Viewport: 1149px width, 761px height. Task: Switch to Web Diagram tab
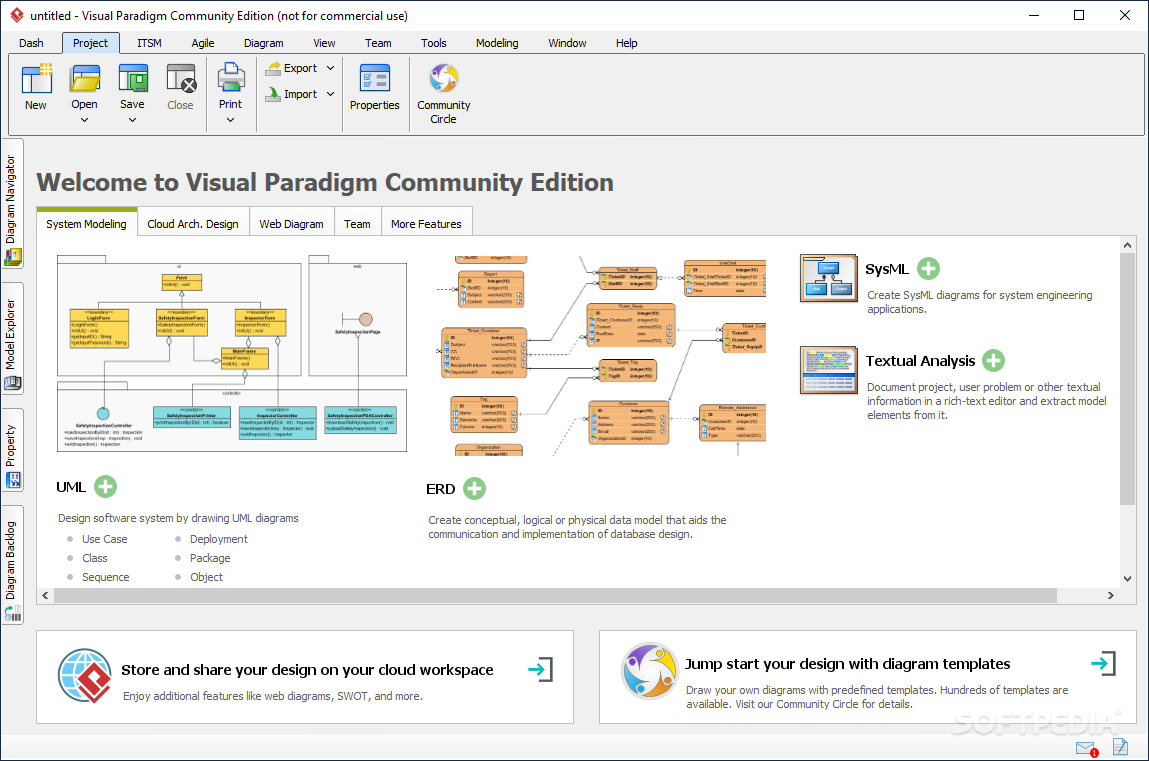coord(292,224)
